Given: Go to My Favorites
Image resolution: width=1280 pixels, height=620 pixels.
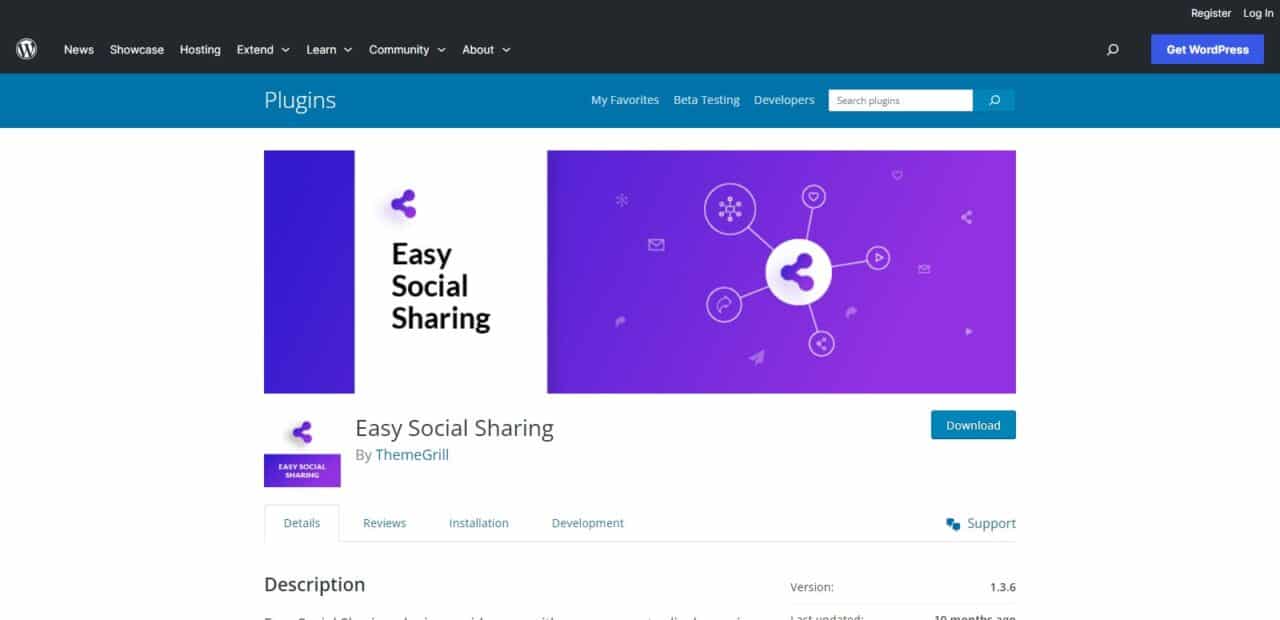Looking at the screenshot, I should click(x=625, y=100).
